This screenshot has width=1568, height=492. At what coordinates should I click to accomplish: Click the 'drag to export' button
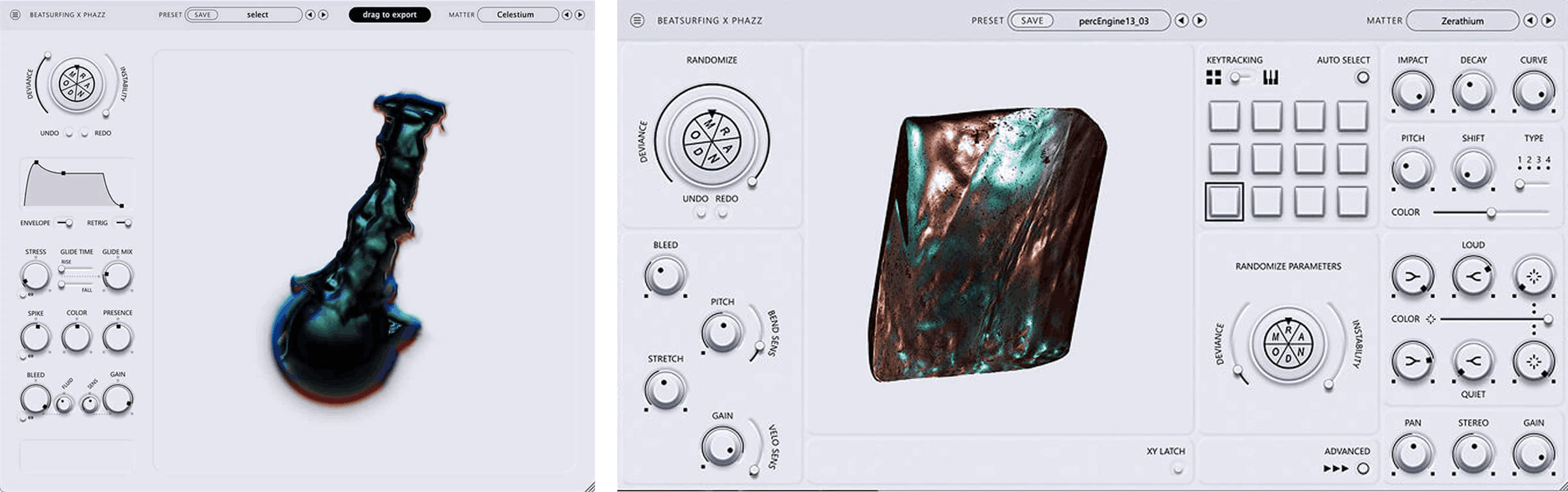(390, 14)
